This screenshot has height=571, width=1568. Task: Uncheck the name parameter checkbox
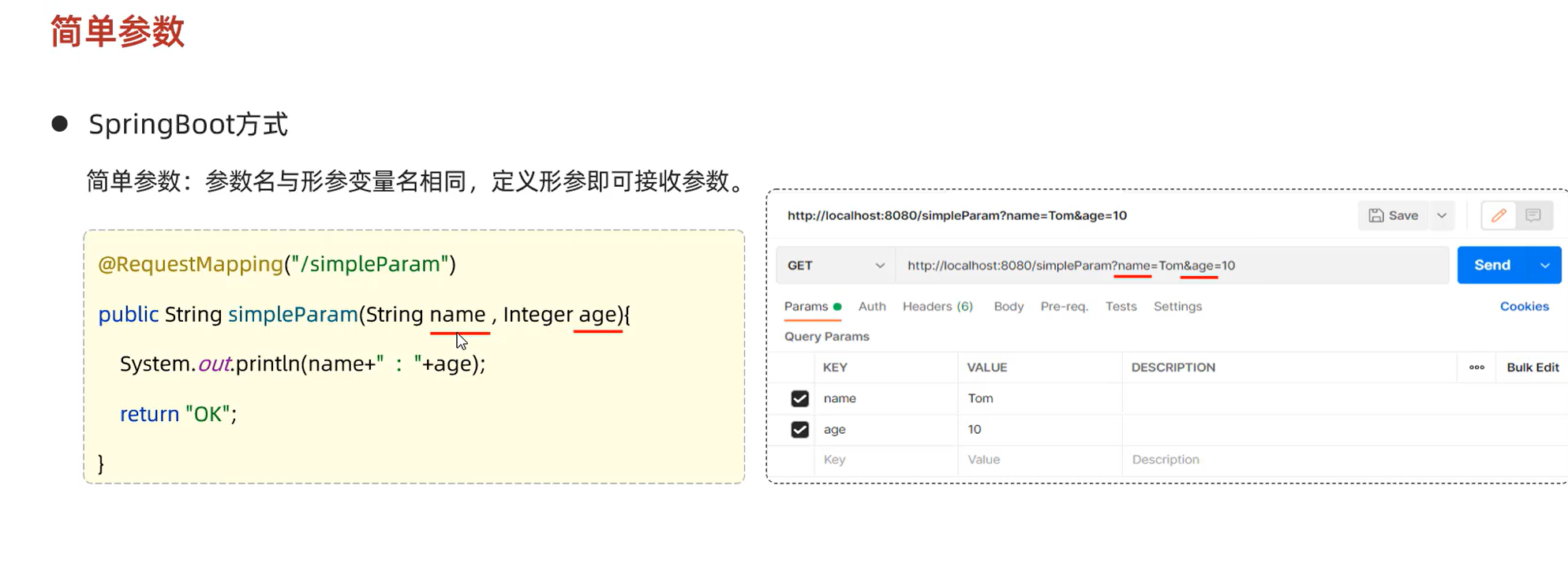click(x=799, y=399)
